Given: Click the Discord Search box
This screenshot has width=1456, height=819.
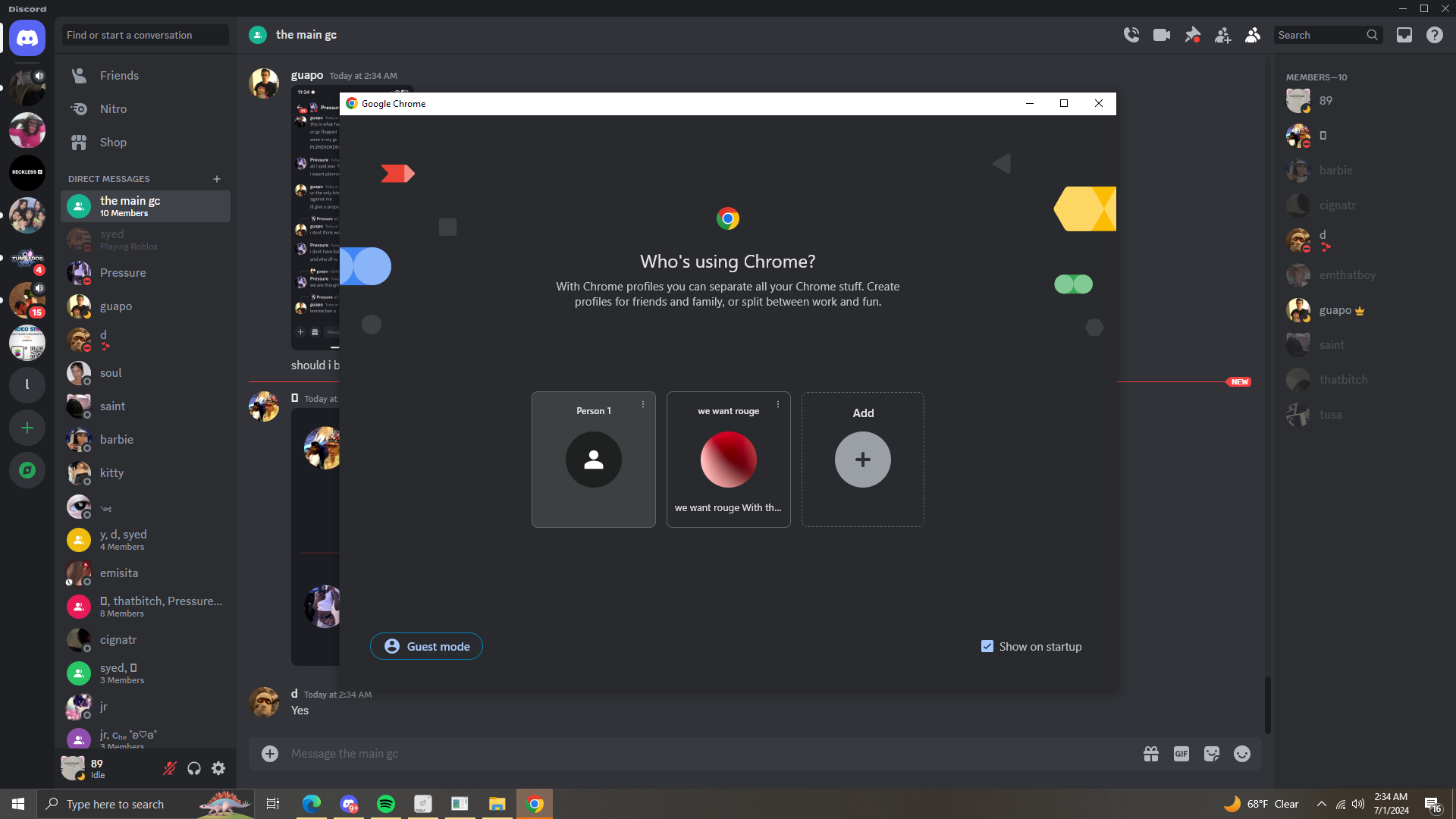Looking at the screenshot, I should [1328, 35].
